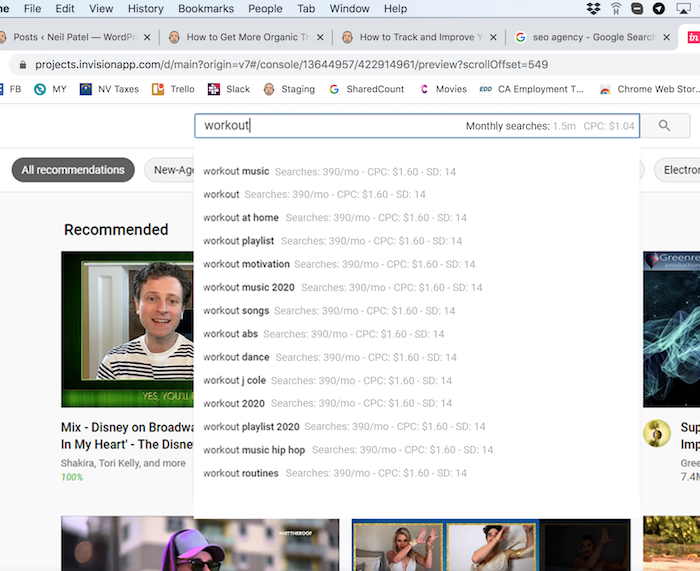Open the FB bookmark
The width and height of the screenshot is (700, 571).
pyautogui.click(x=11, y=89)
